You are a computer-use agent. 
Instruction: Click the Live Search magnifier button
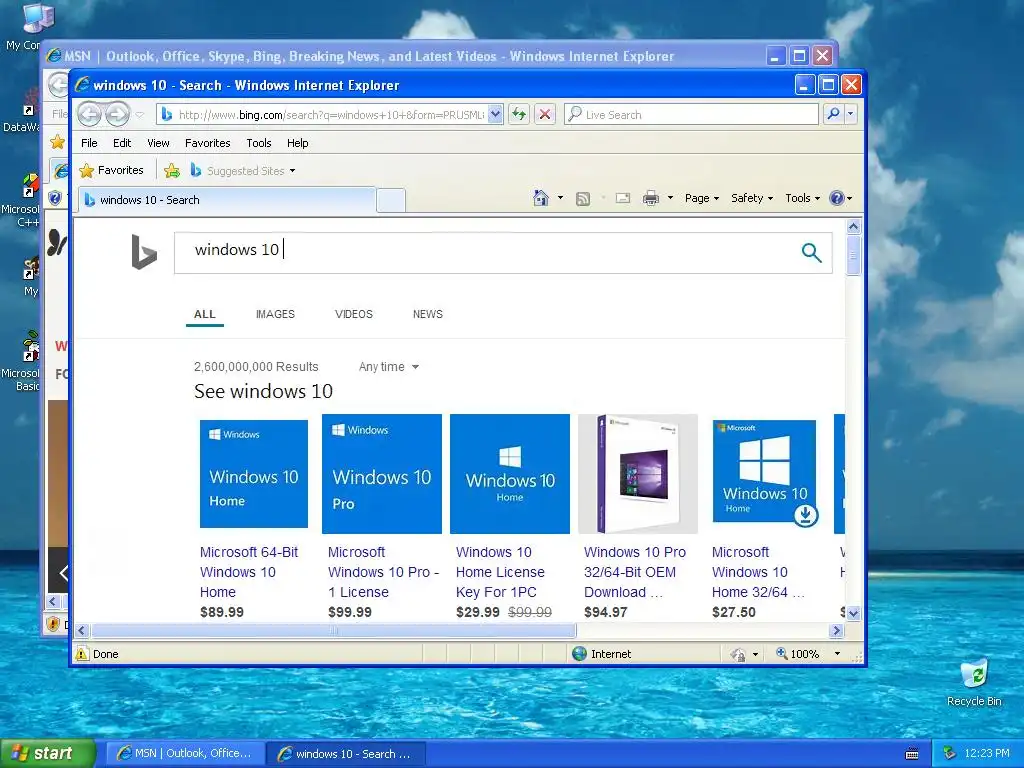833,114
